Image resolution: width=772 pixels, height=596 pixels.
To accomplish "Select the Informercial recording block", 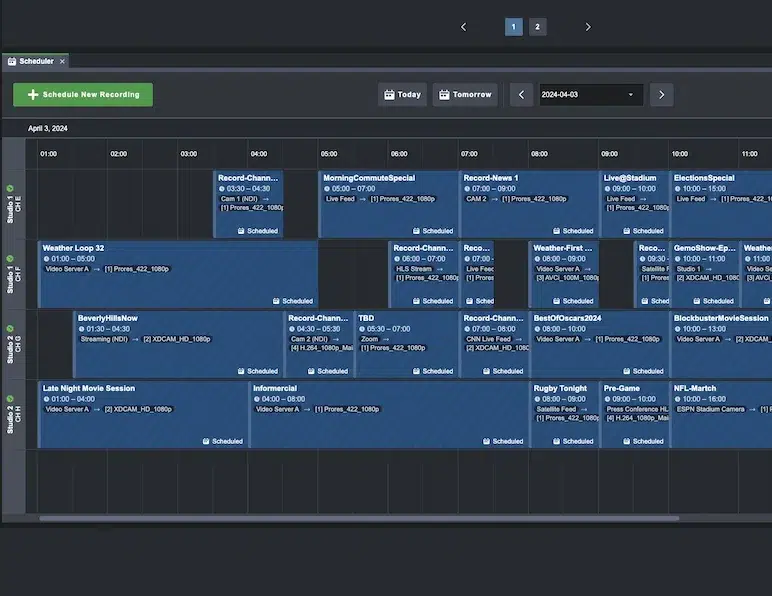I will pyautogui.click(x=388, y=414).
